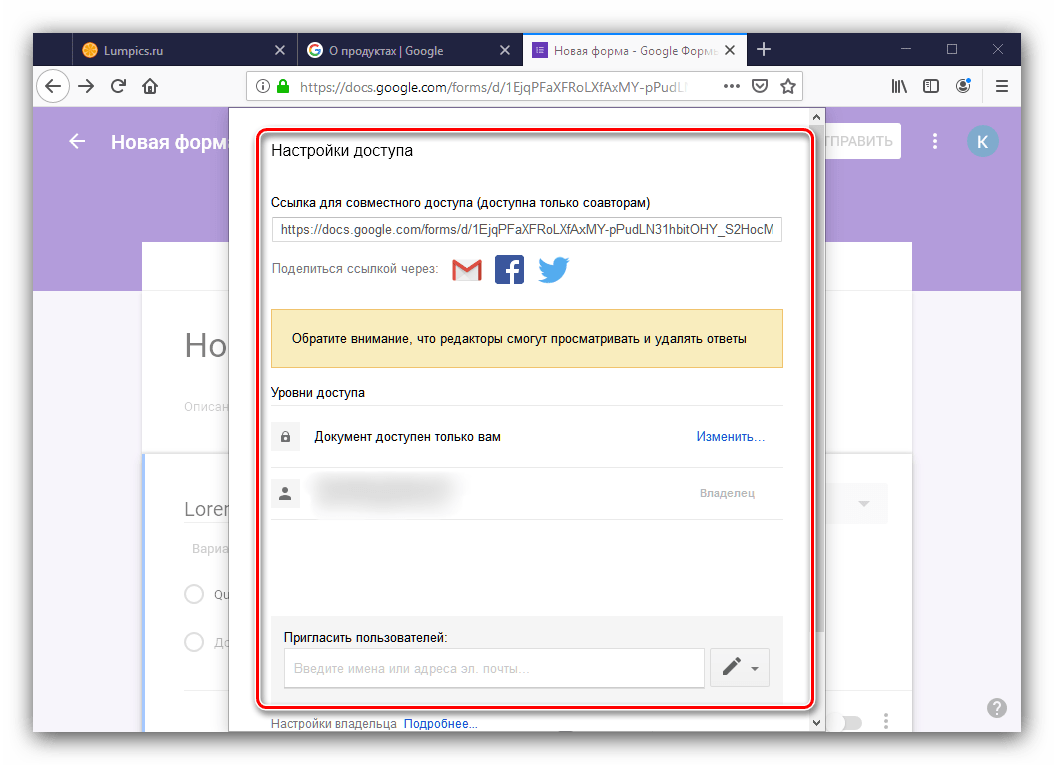This screenshot has height=765, width=1054.
Task: Click the Документ доступен только вам text
Action: pos(407,437)
